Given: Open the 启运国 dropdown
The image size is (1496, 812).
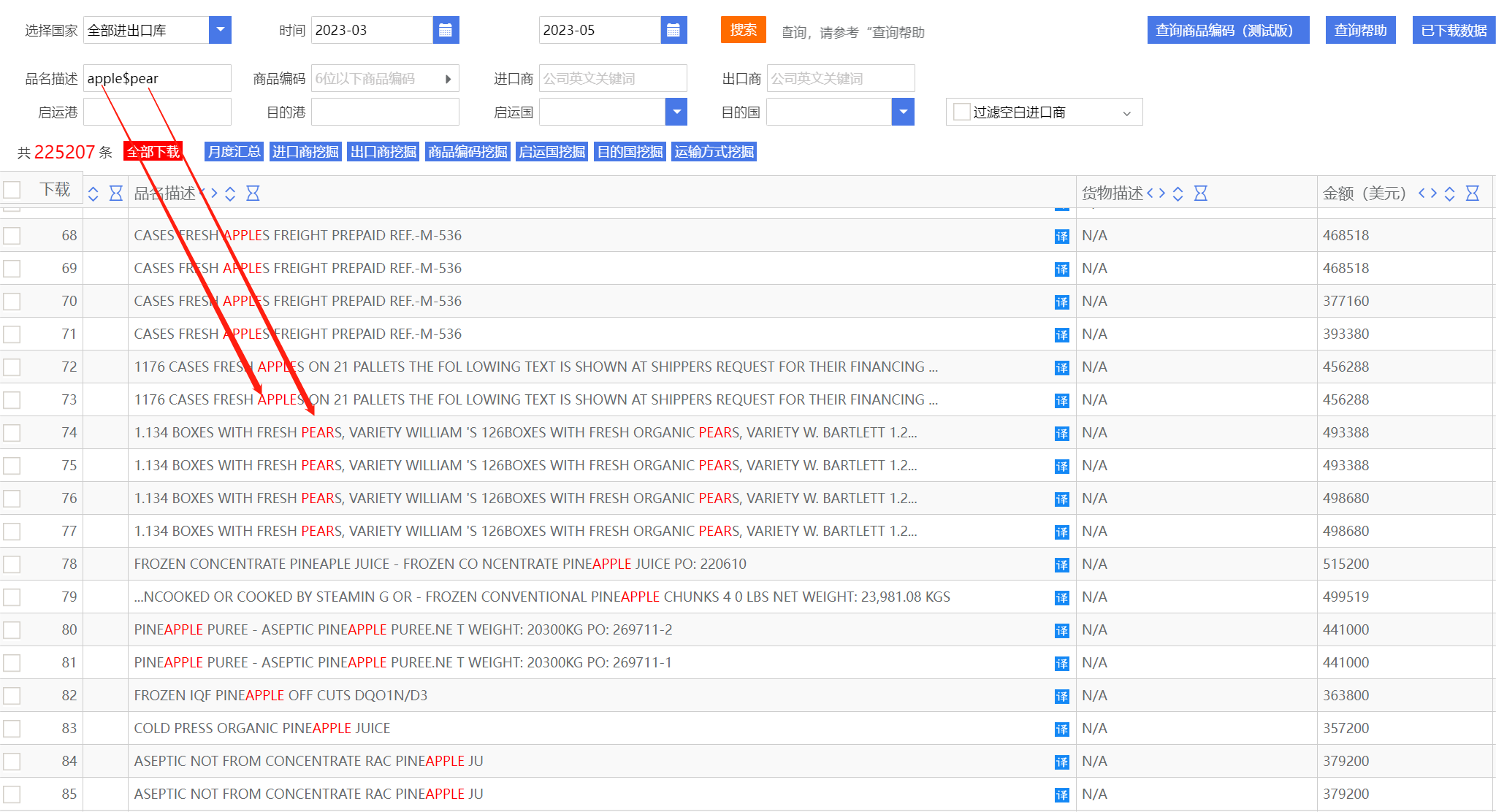Looking at the screenshot, I should [x=676, y=112].
